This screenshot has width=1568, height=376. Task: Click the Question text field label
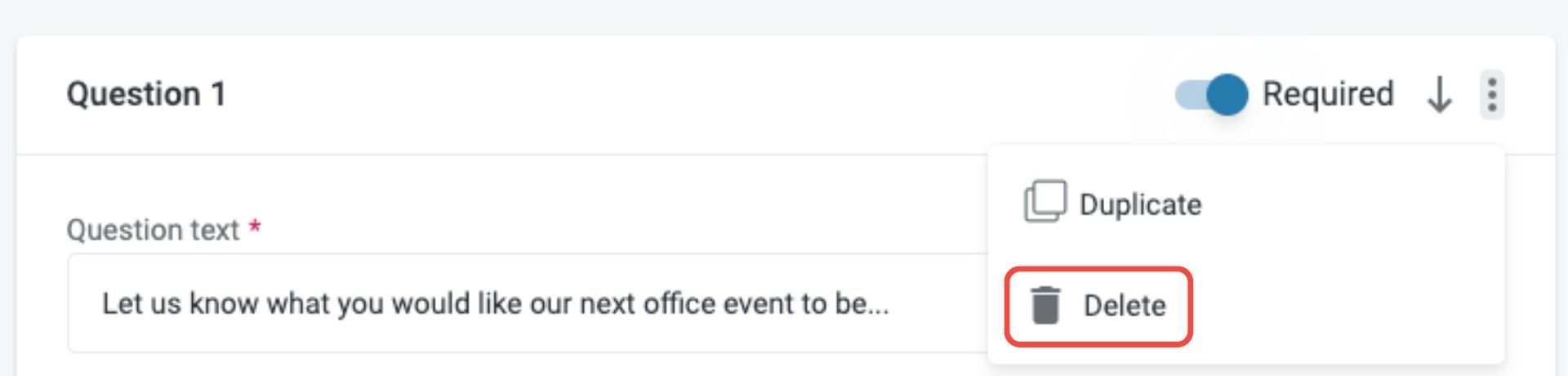tap(153, 231)
